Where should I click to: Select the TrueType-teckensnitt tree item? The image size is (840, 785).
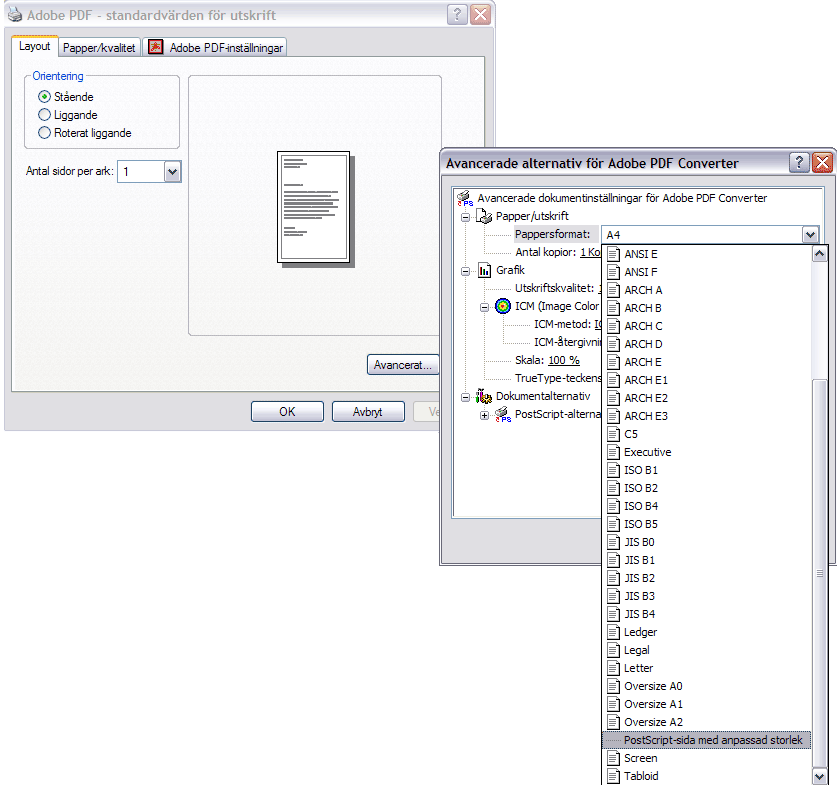tap(558, 378)
